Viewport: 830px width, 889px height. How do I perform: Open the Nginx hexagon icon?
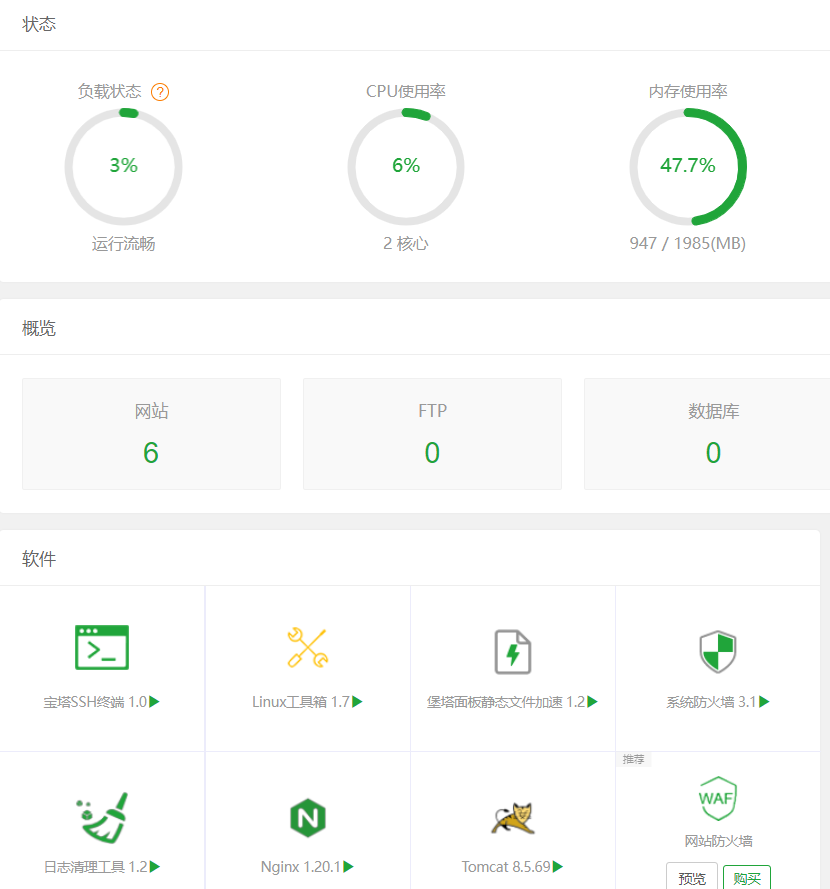[x=308, y=818]
